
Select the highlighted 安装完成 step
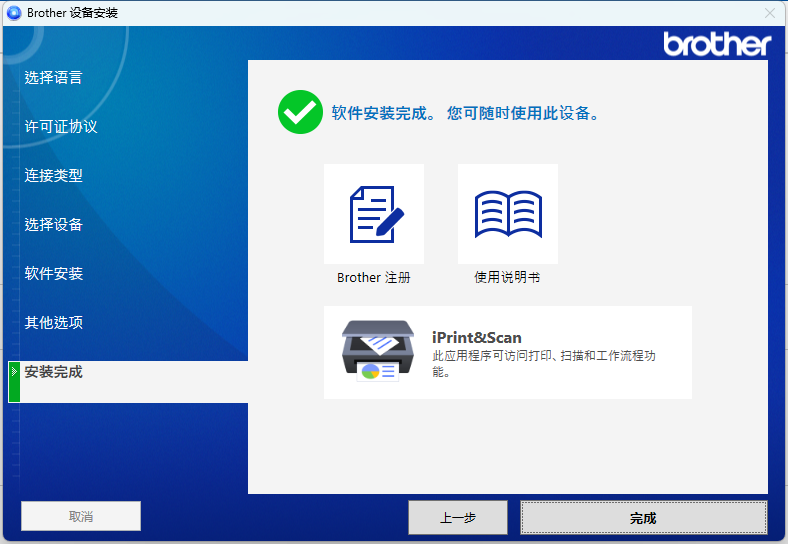(128, 382)
